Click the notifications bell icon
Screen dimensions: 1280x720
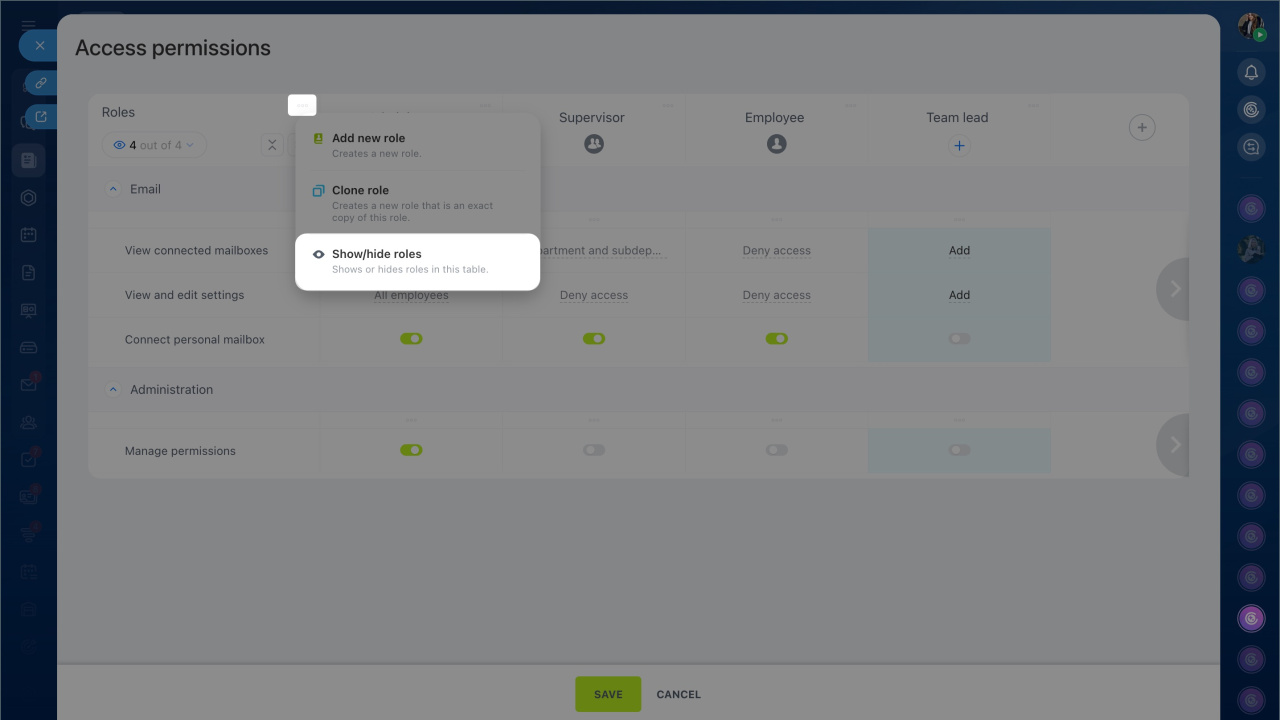tap(1251, 72)
